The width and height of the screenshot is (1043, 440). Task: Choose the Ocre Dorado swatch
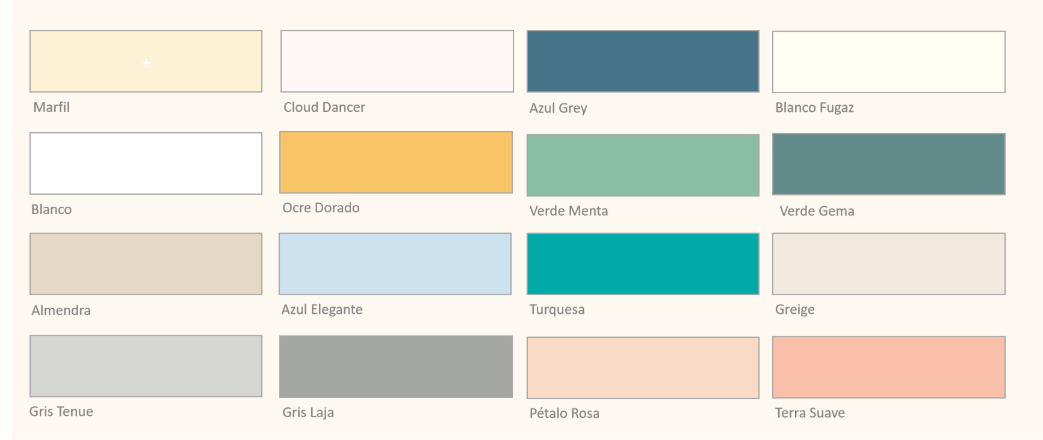(x=396, y=162)
